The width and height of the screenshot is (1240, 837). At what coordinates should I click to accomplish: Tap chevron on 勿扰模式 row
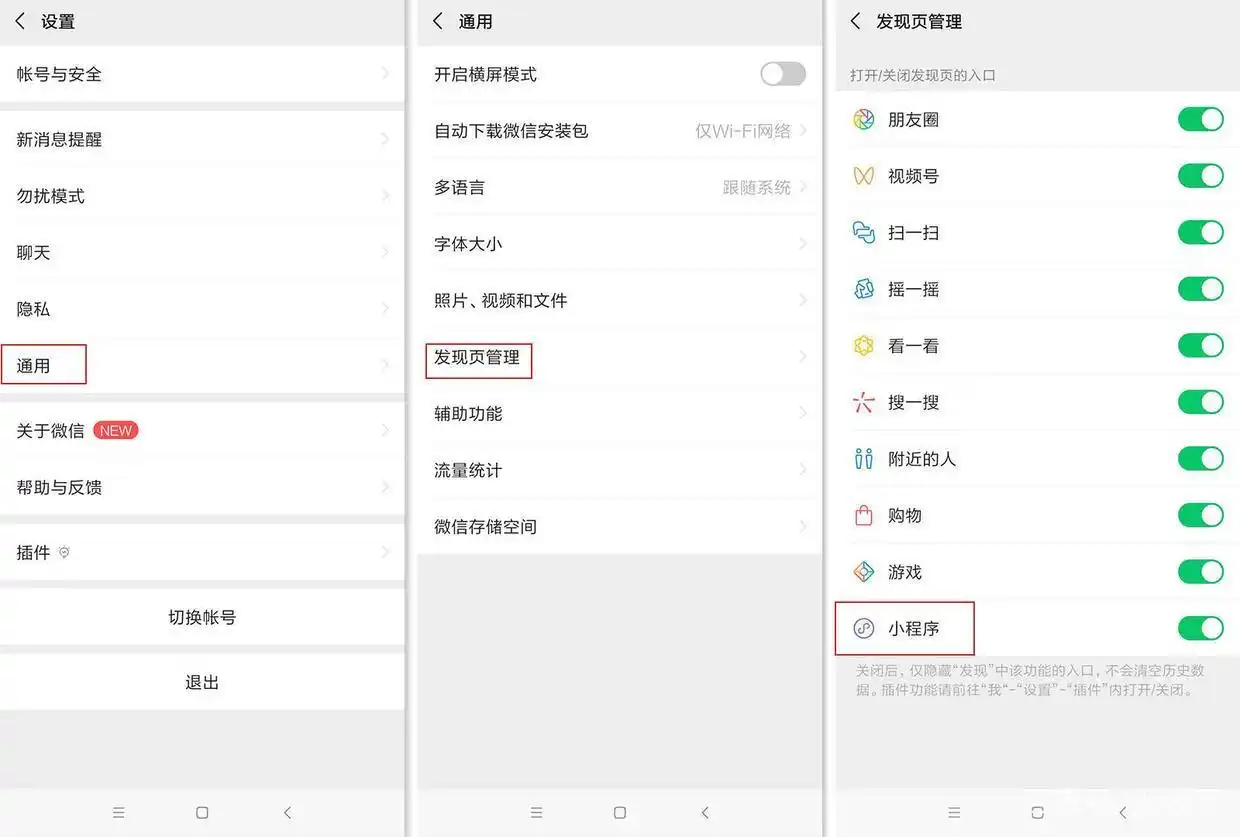386,196
